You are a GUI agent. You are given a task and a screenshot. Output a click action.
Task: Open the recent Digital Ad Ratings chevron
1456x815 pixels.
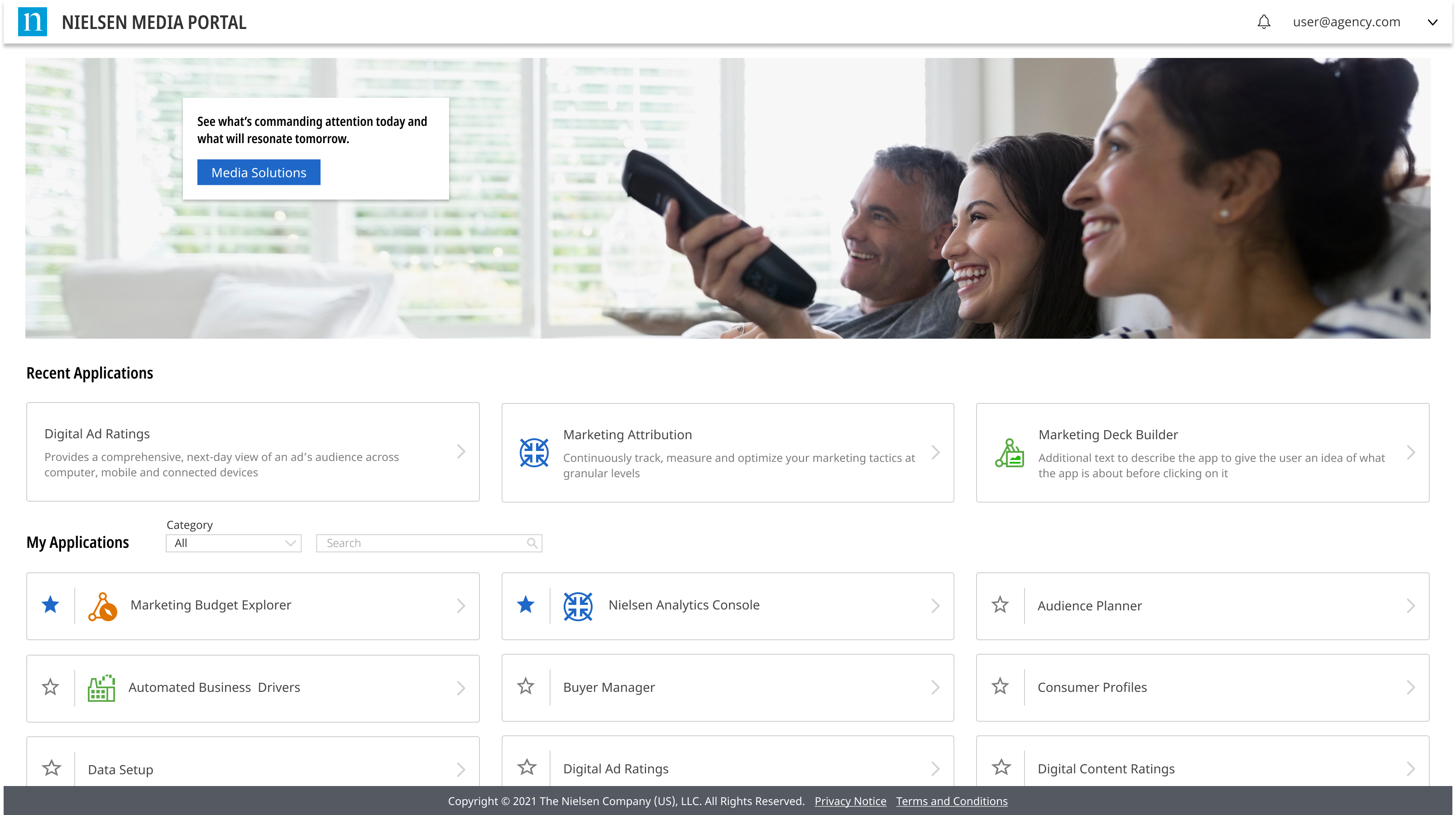pos(461,451)
